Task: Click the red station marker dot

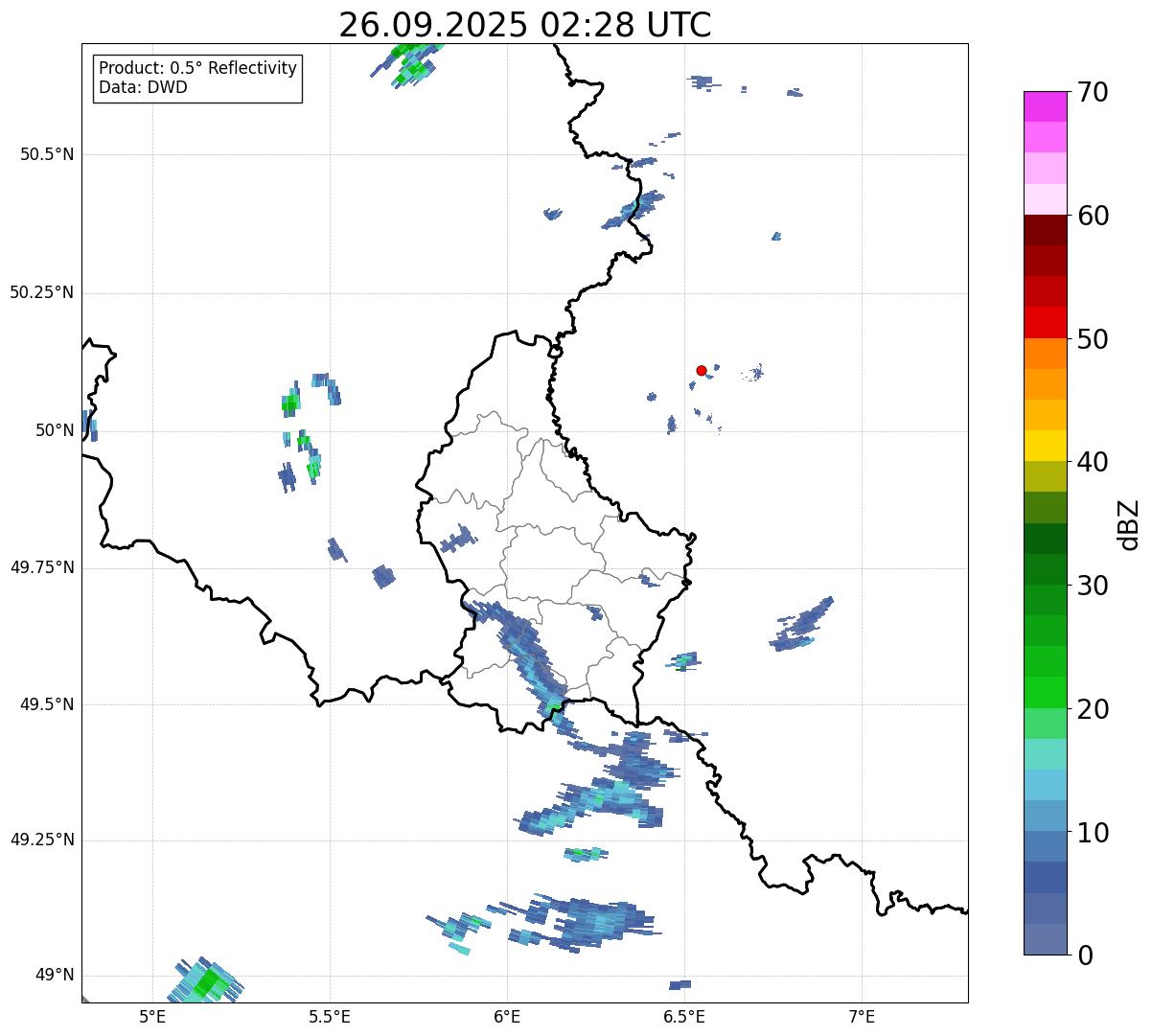Action: pyautogui.click(x=702, y=370)
